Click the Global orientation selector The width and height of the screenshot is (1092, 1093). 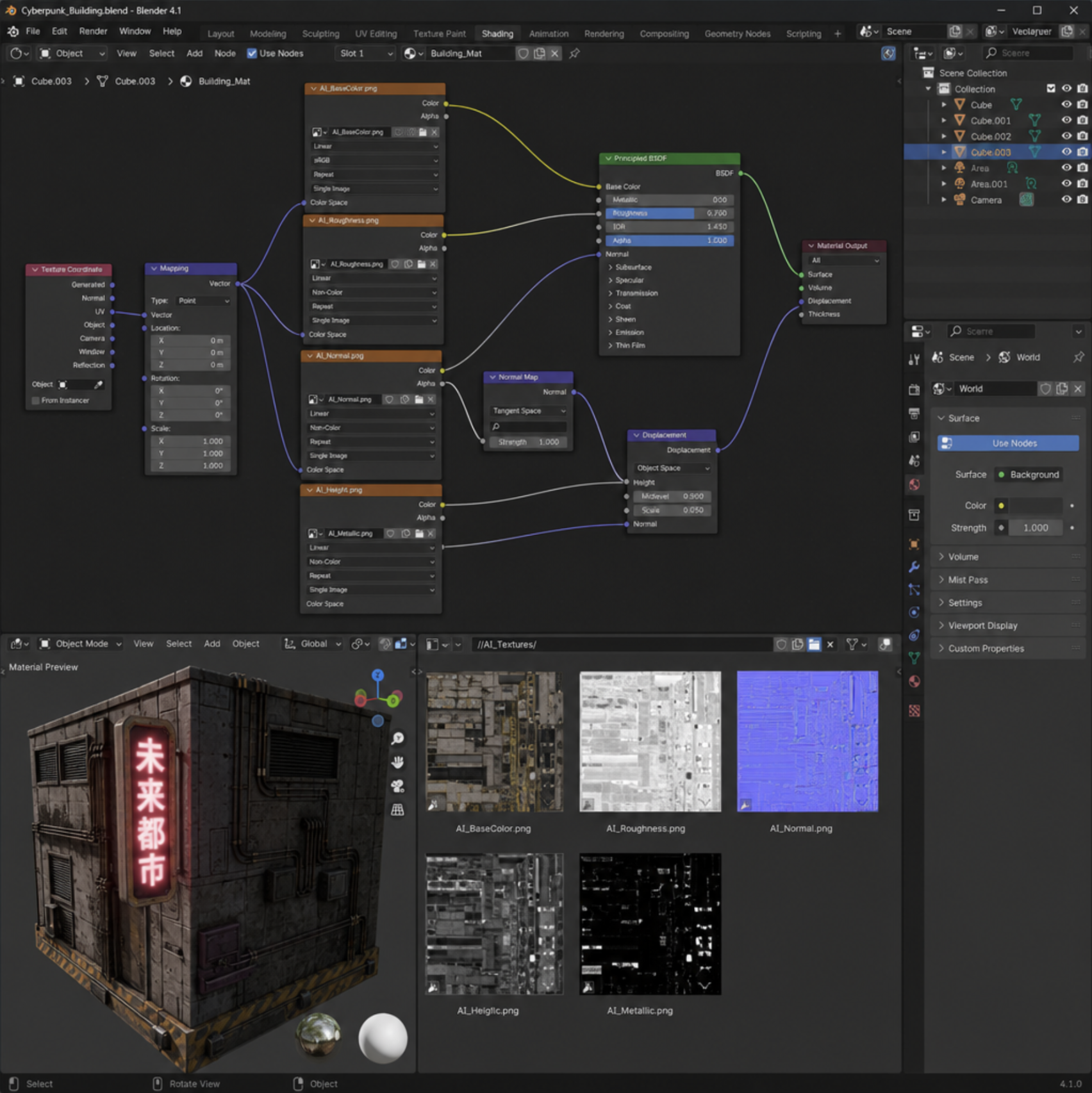coord(313,644)
